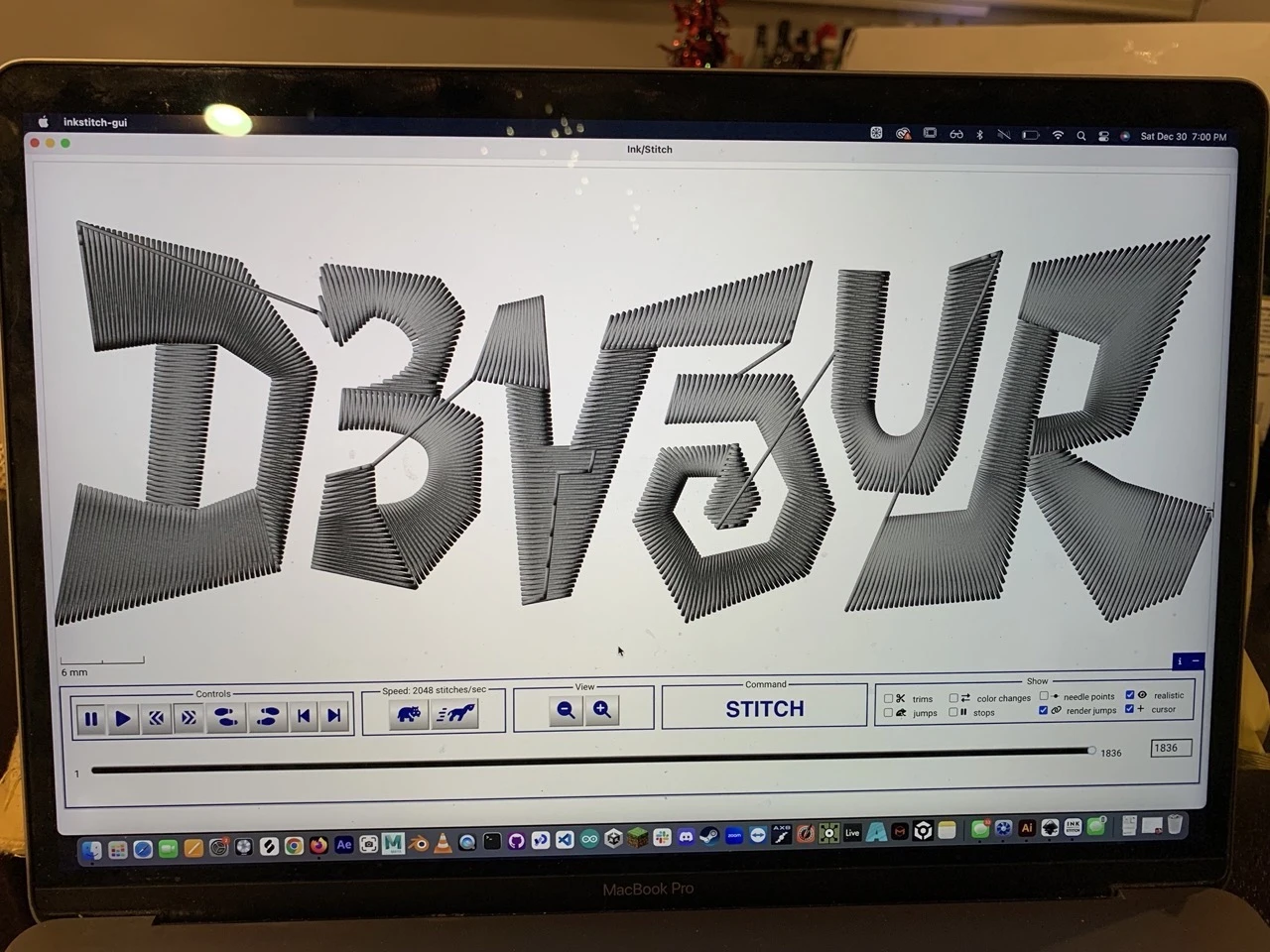Enable the stops checkbox
This screenshot has height=952, width=1270.
point(953,712)
